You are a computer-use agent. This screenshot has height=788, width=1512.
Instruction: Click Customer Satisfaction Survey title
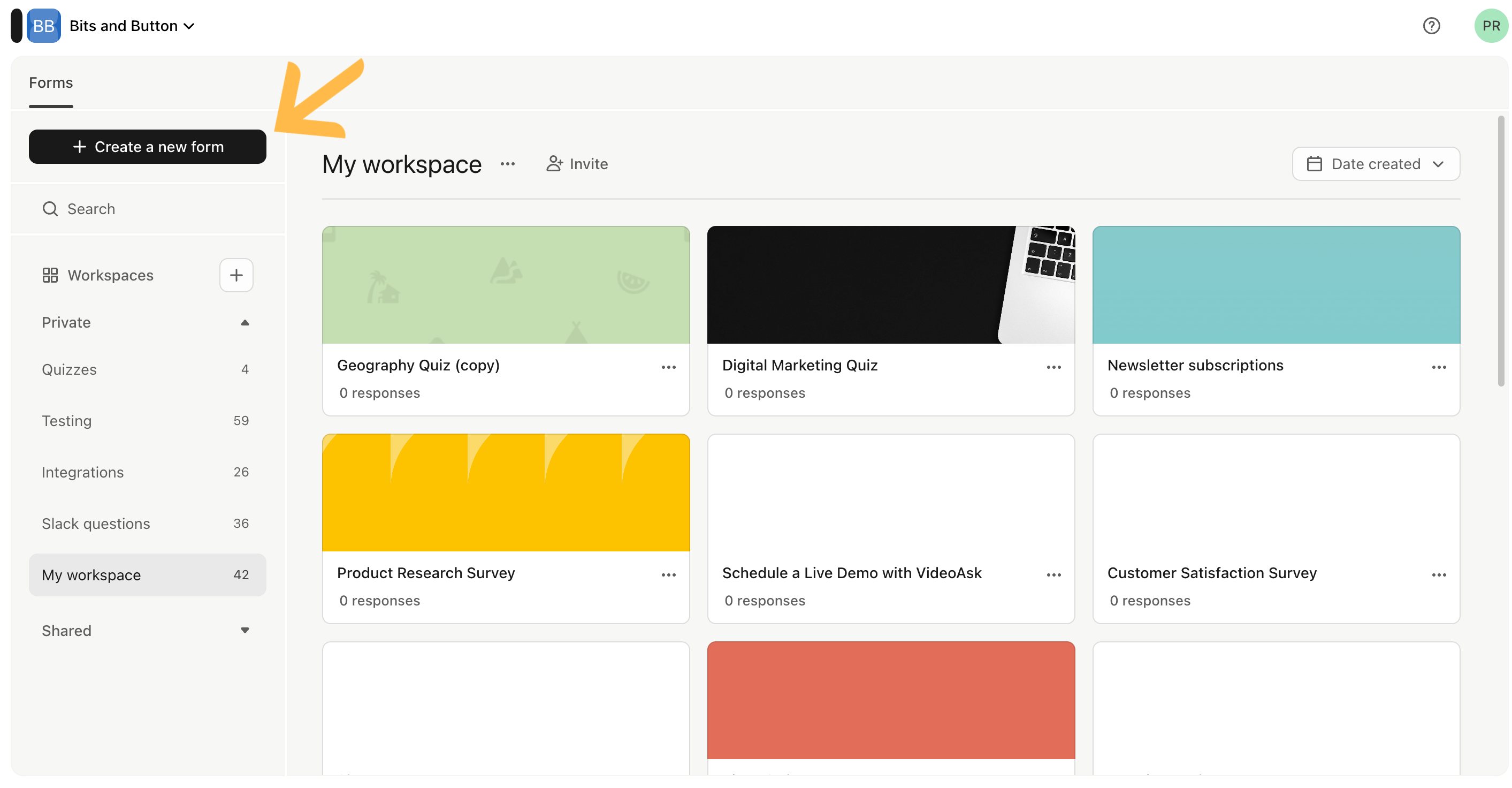point(1212,573)
